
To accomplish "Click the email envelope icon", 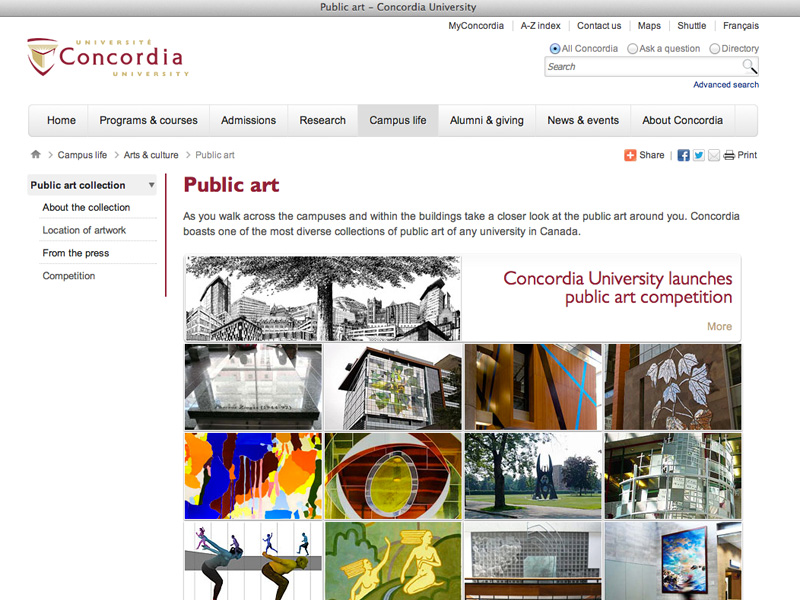I will coord(714,155).
